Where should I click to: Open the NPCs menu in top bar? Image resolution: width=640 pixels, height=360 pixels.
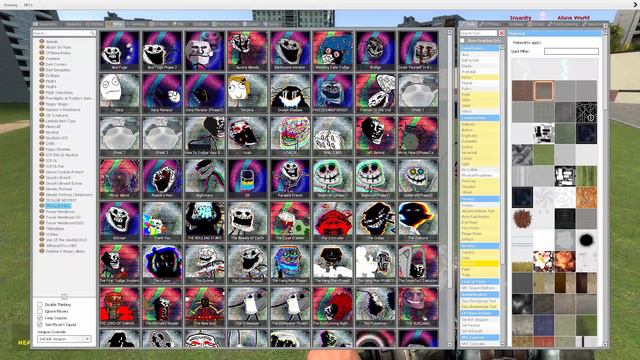pos(28,5)
